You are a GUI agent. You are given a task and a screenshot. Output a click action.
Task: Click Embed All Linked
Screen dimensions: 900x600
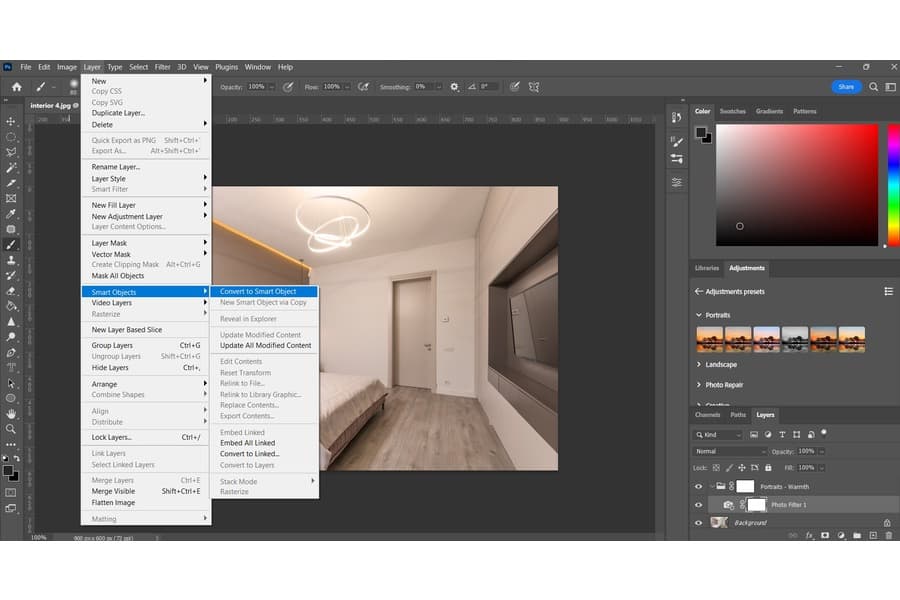(x=264, y=443)
